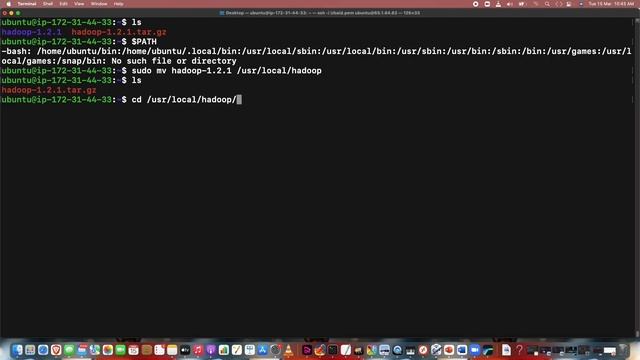This screenshot has width=640, height=360.
Task: Click 'hadoop-1.2.1.tar.gz' after second ls
Action: (x=49, y=90)
